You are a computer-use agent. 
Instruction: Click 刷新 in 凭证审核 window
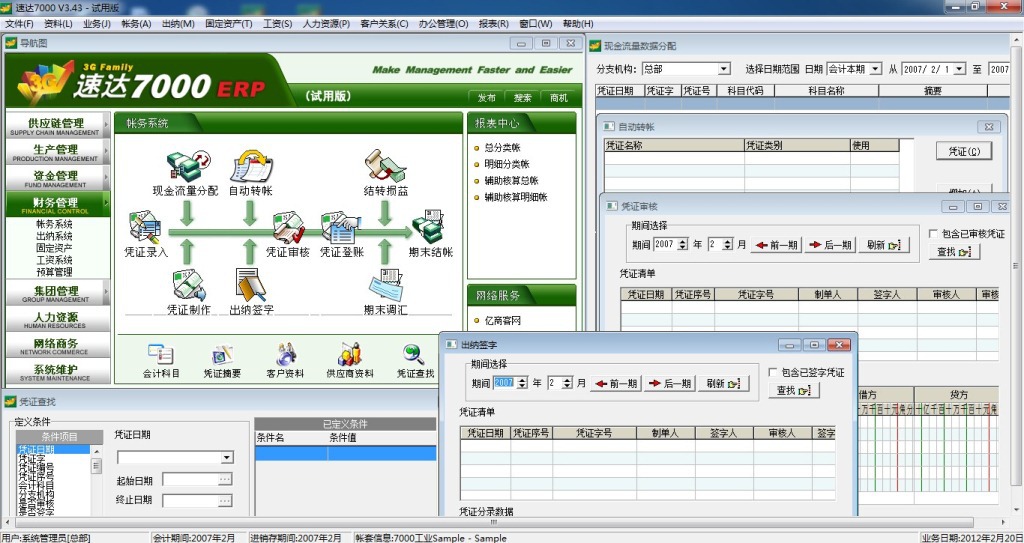(884, 245)
